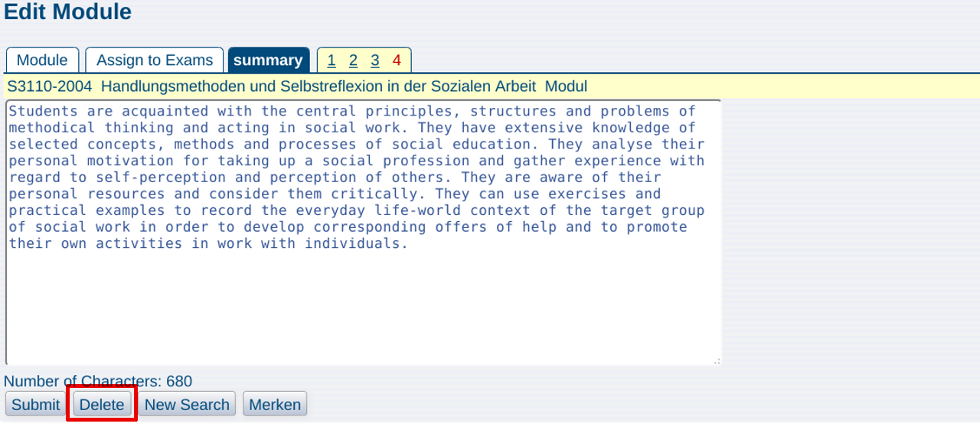
Task: Go to page link 3
Action: [375, 61]
